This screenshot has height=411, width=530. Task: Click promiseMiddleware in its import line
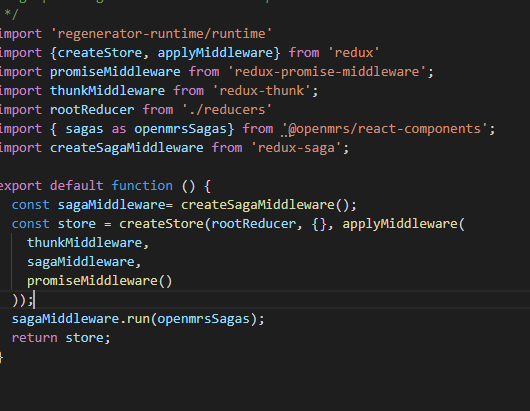pos(115,72)
